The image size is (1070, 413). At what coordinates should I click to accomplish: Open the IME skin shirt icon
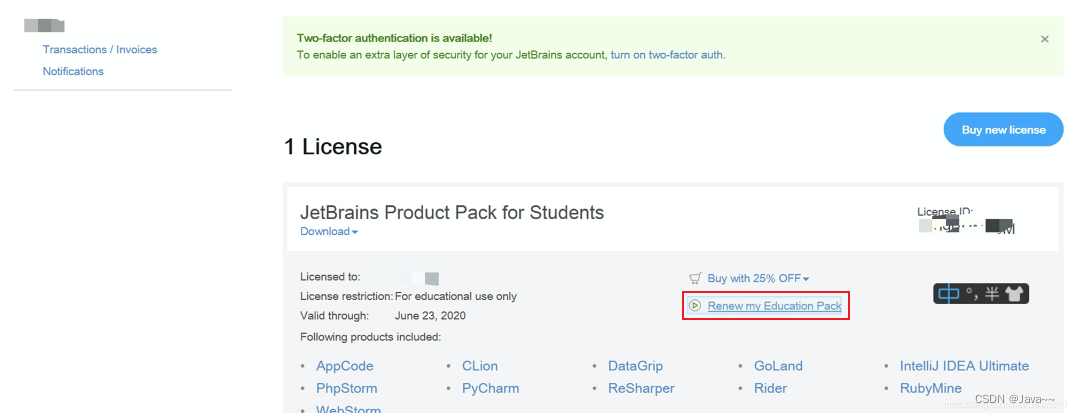pyautogui.click(x=1015, y=294)
